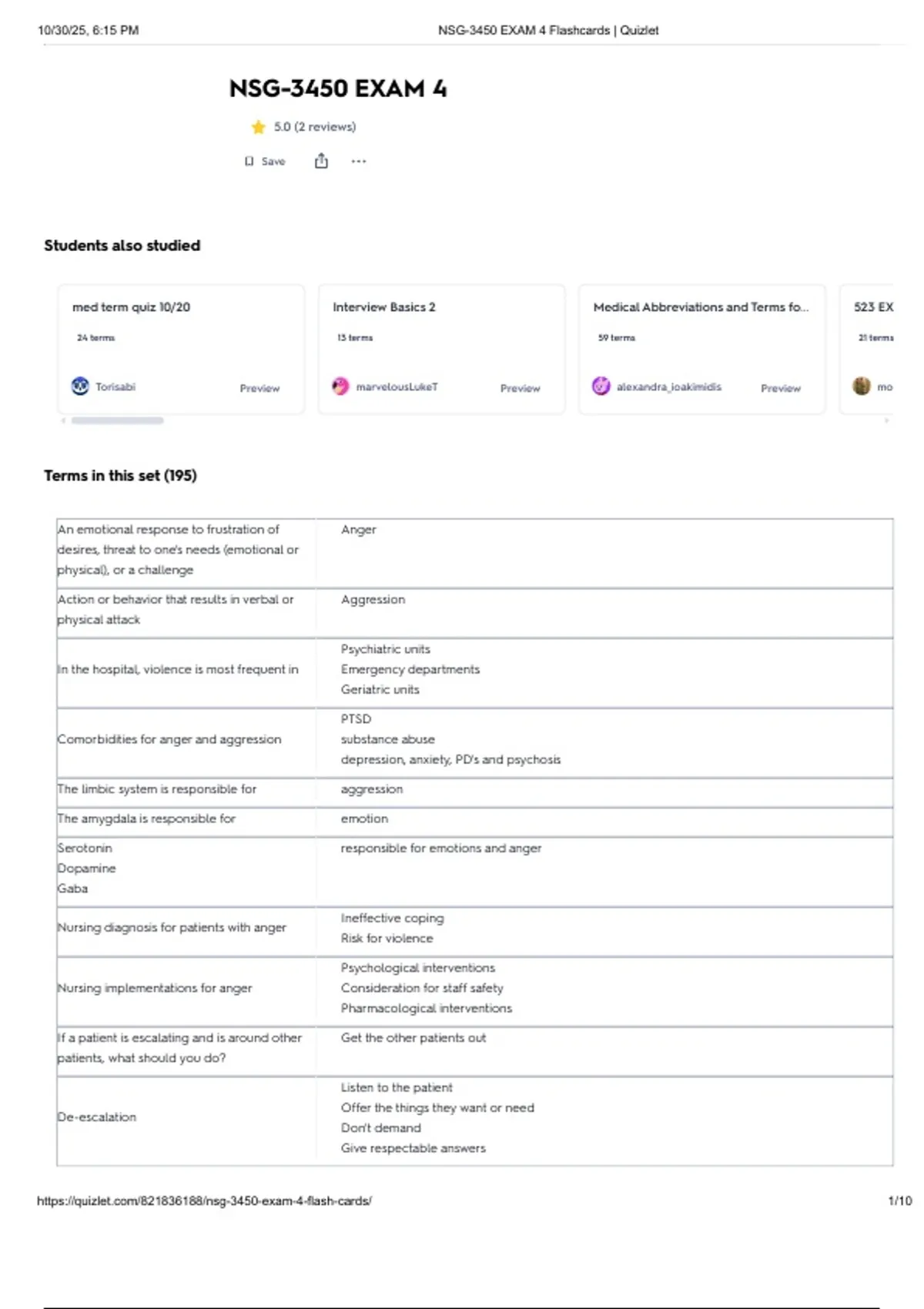
Task: Open the share icon
Action: (321, 160)
